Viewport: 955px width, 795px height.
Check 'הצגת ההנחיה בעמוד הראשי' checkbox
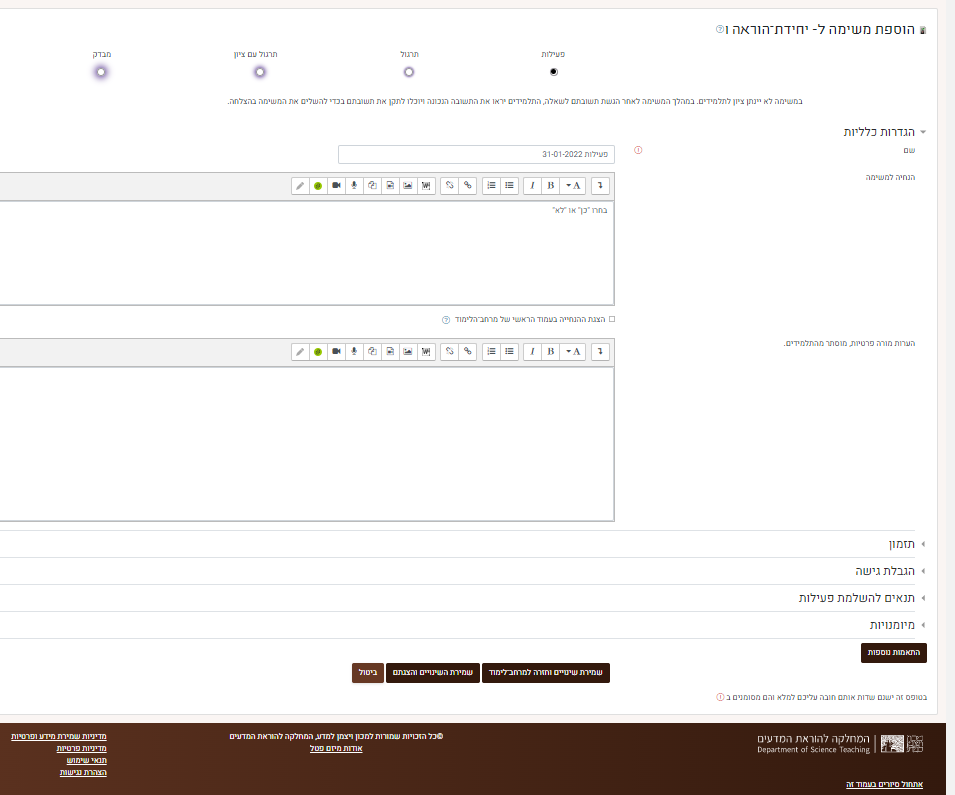pyautogui.click(x=612, y=319)
